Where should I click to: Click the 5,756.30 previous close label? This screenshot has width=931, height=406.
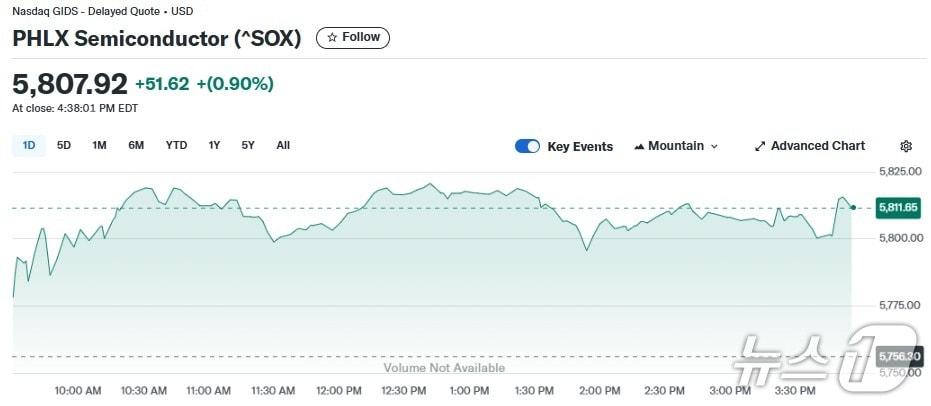[x=897, y=356]
